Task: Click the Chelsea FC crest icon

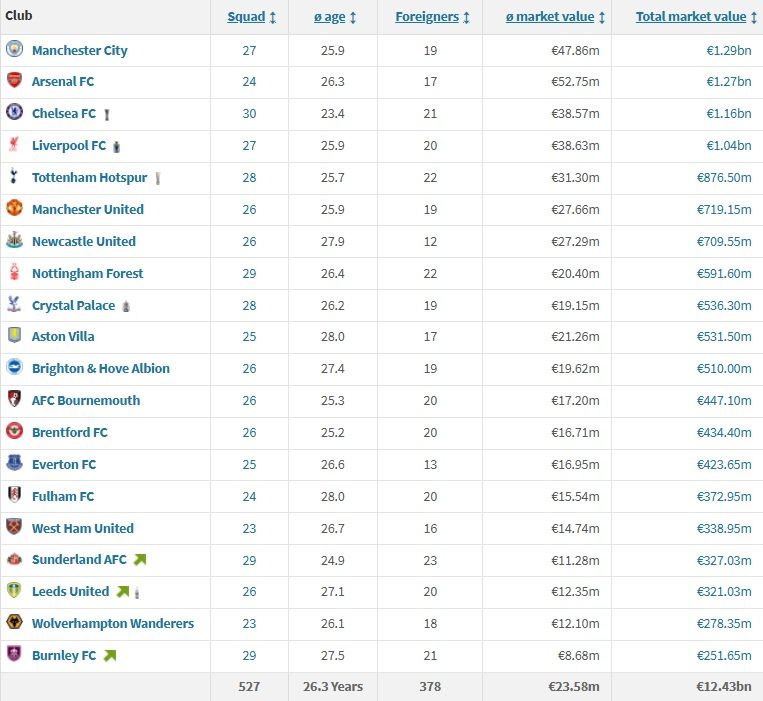Action: 14,113
